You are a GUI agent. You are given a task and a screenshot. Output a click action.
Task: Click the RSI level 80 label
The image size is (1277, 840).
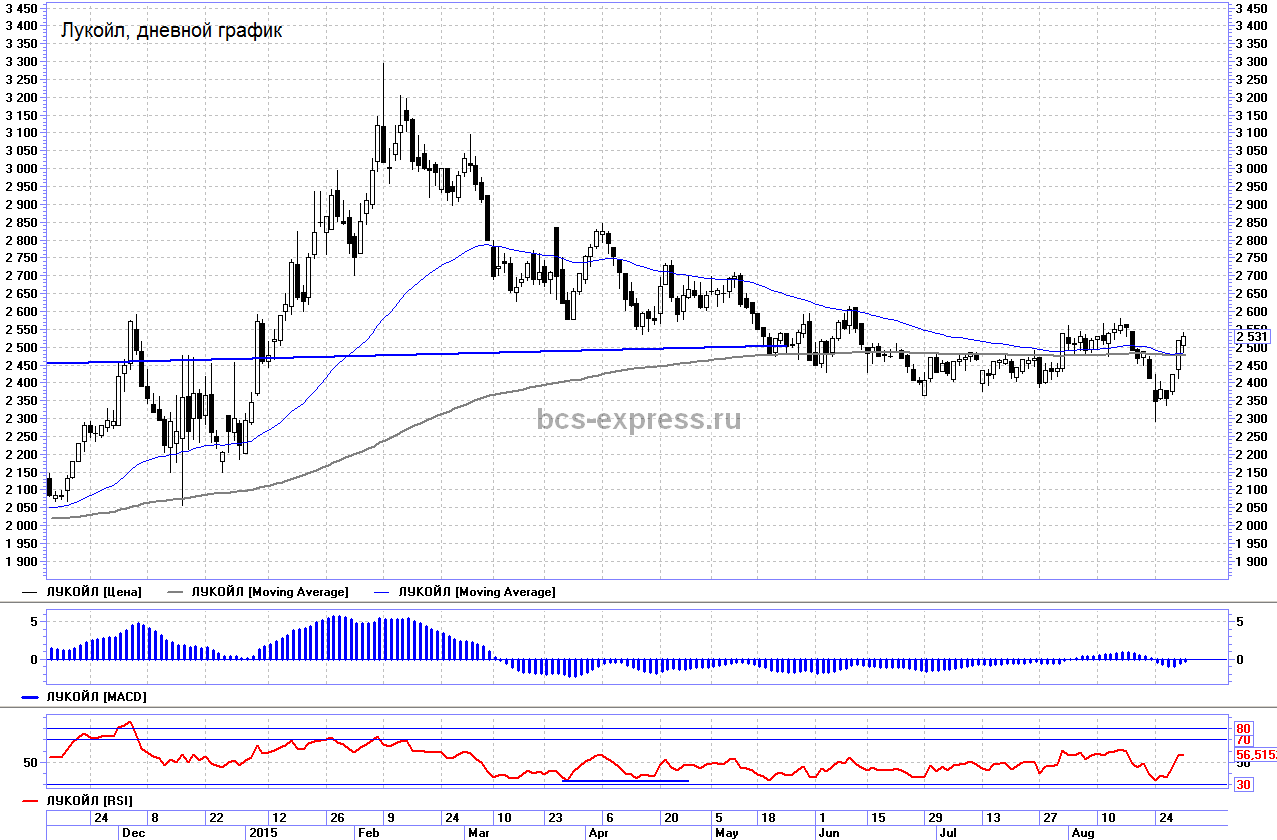coord(1244,728)
